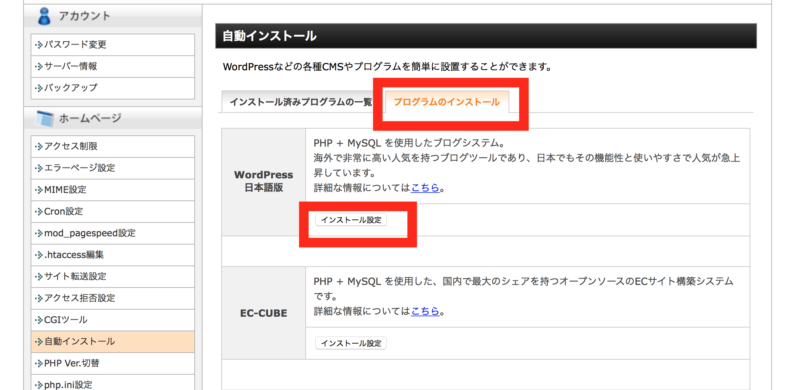Open .htaccess編集

tap(112, 255)
